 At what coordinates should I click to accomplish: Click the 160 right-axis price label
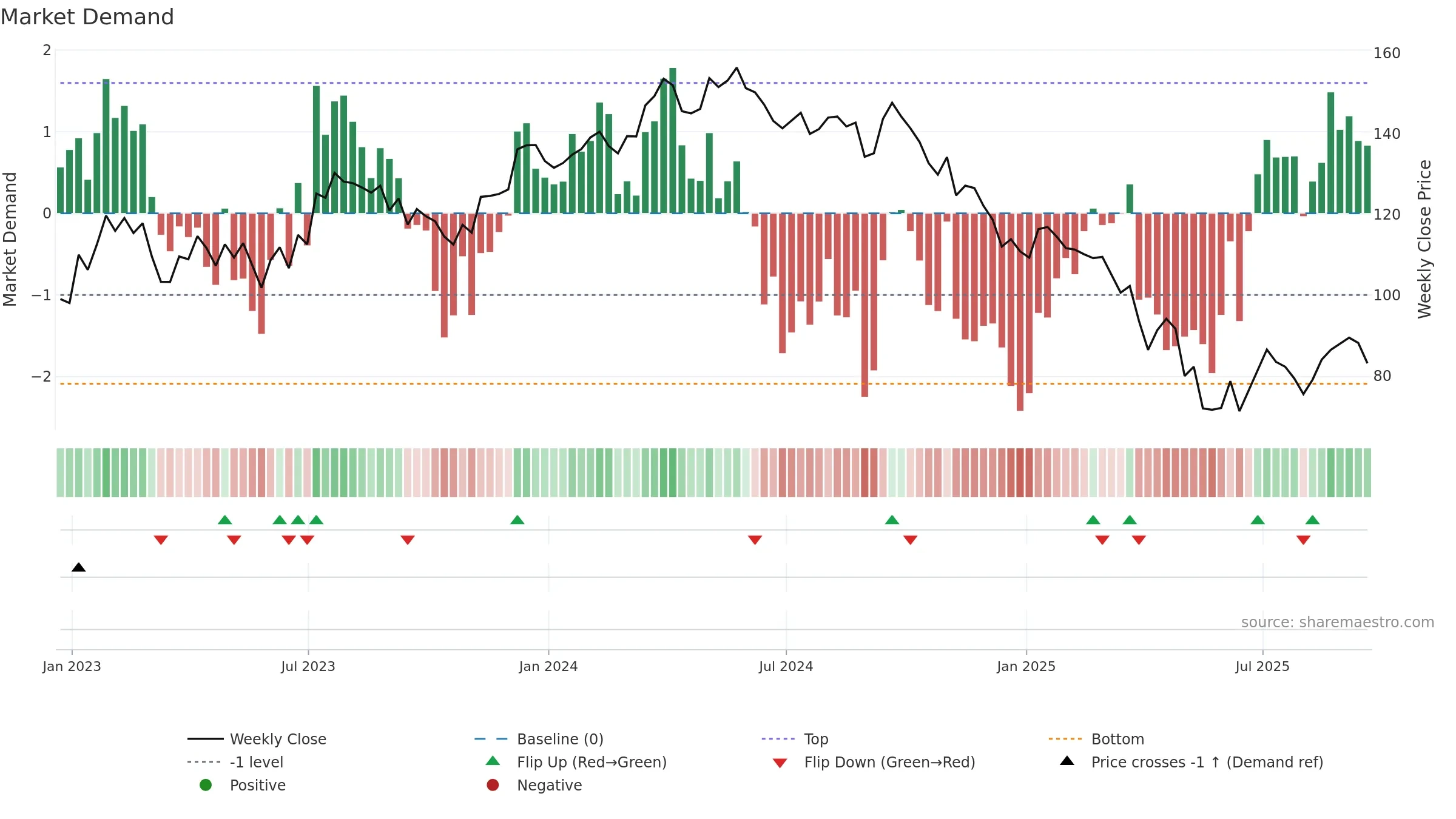(x=1387, y=53)
